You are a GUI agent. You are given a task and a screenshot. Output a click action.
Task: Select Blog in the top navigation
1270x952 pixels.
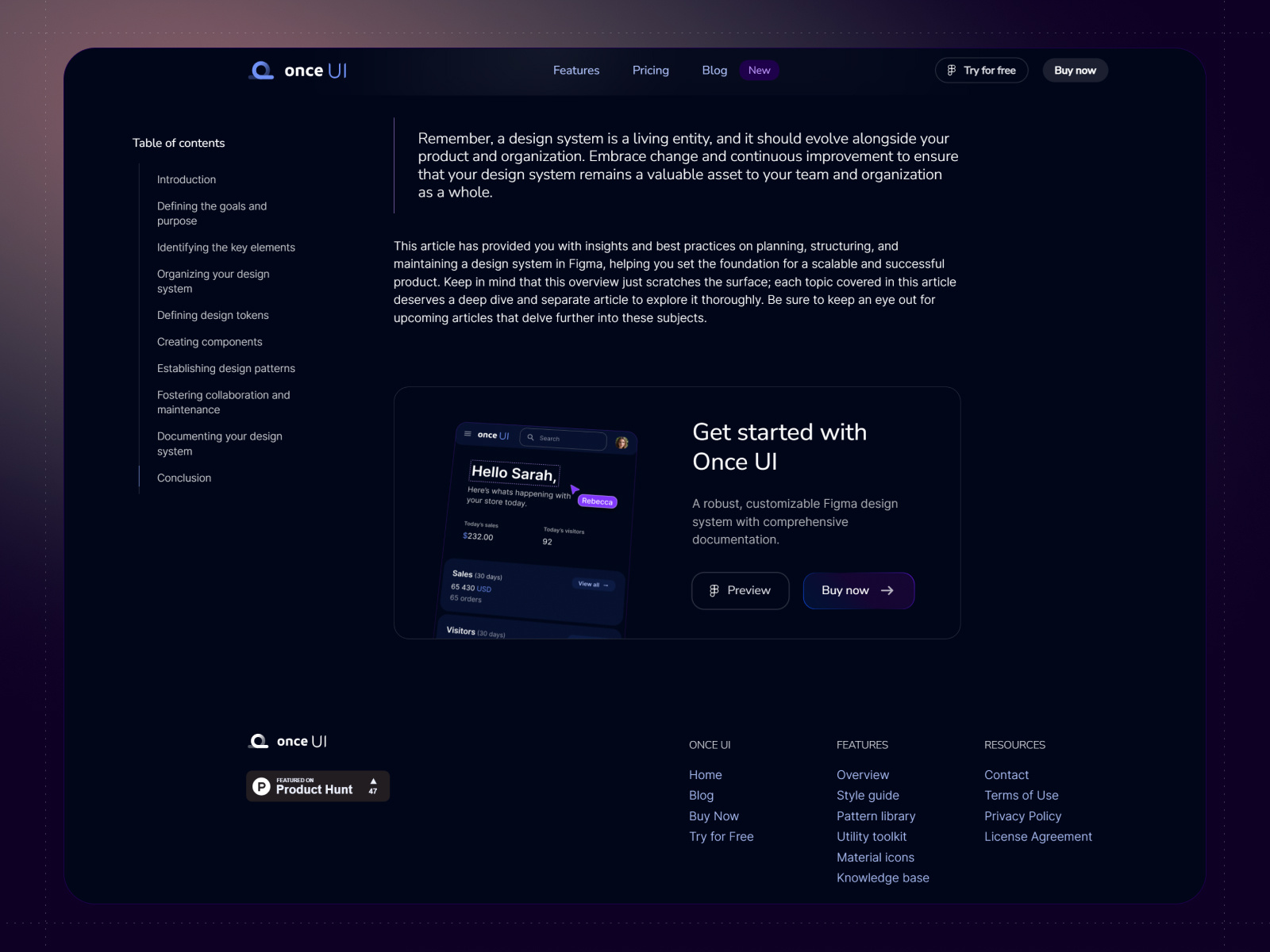coord(714,70)
